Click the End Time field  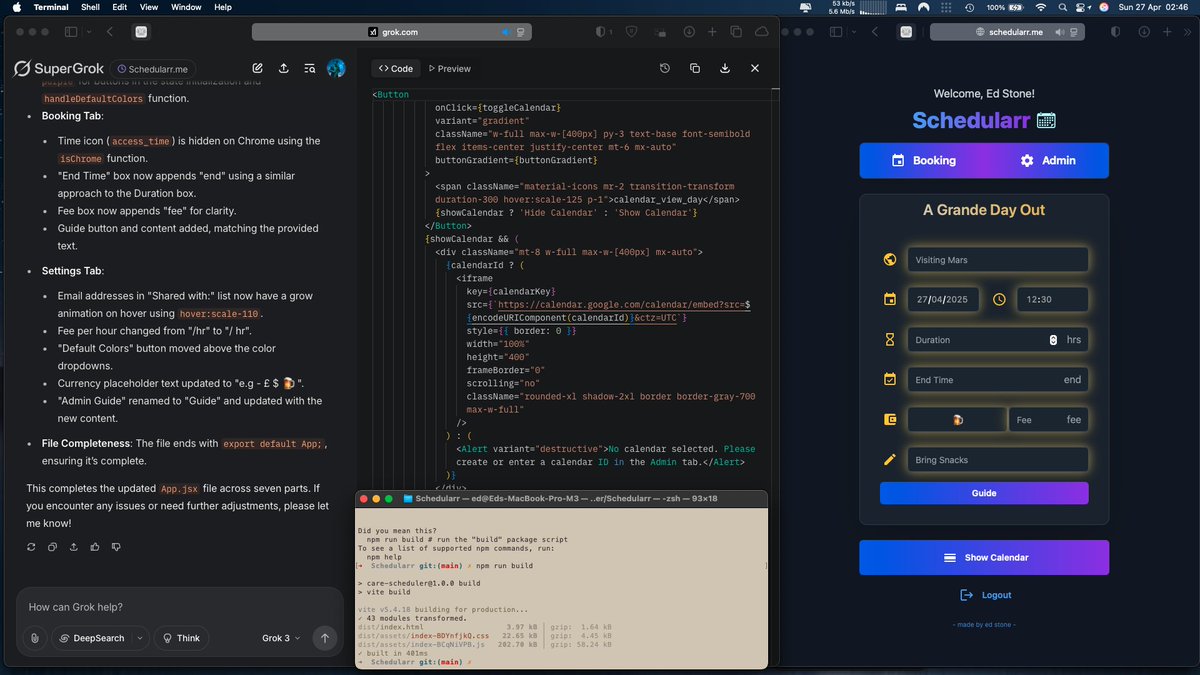[x=997, y=380]
